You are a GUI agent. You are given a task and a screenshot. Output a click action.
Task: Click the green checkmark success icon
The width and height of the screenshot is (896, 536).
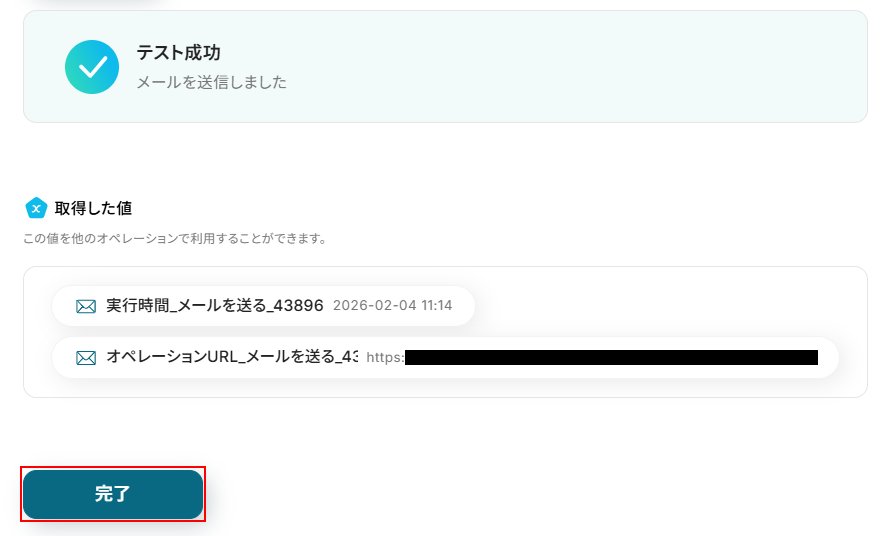pyautogui.click(x=92, y=67)
